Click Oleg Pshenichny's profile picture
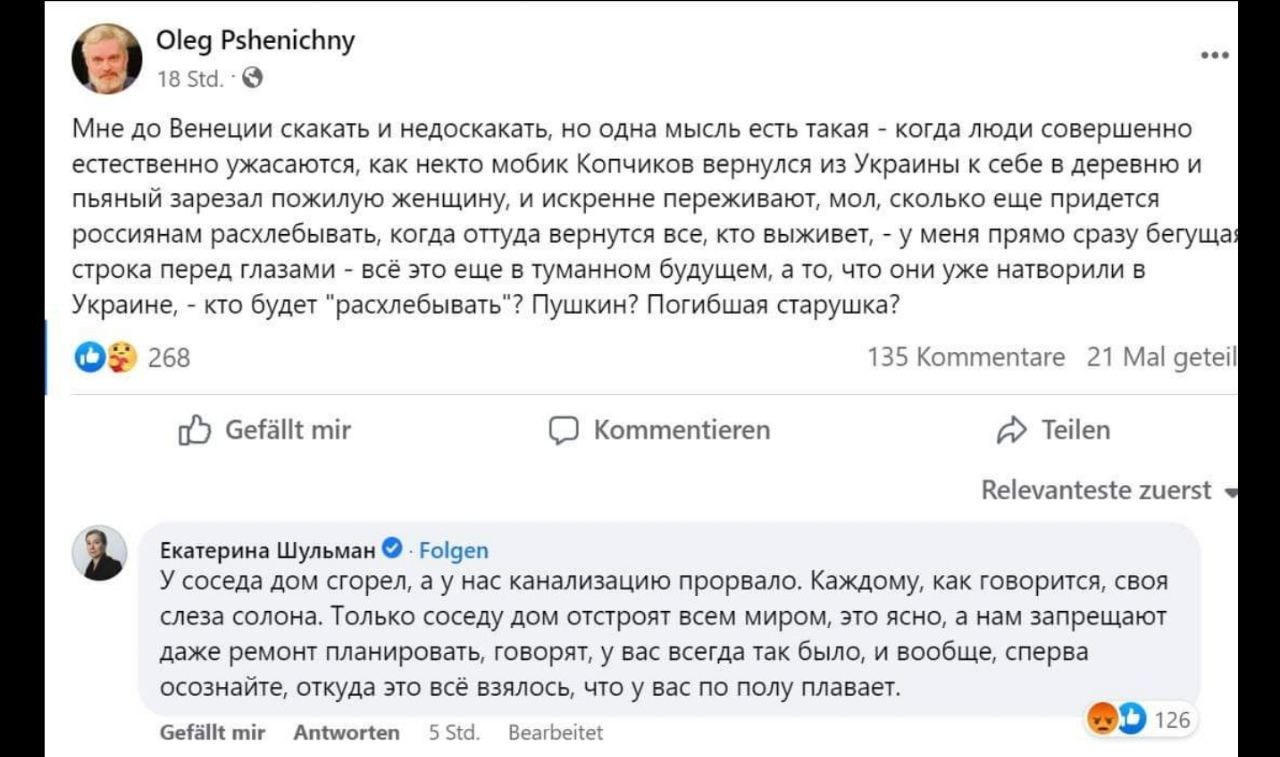Image resolution: width=1280 pixels, height=757 pixels. click(x=107, y=59)
